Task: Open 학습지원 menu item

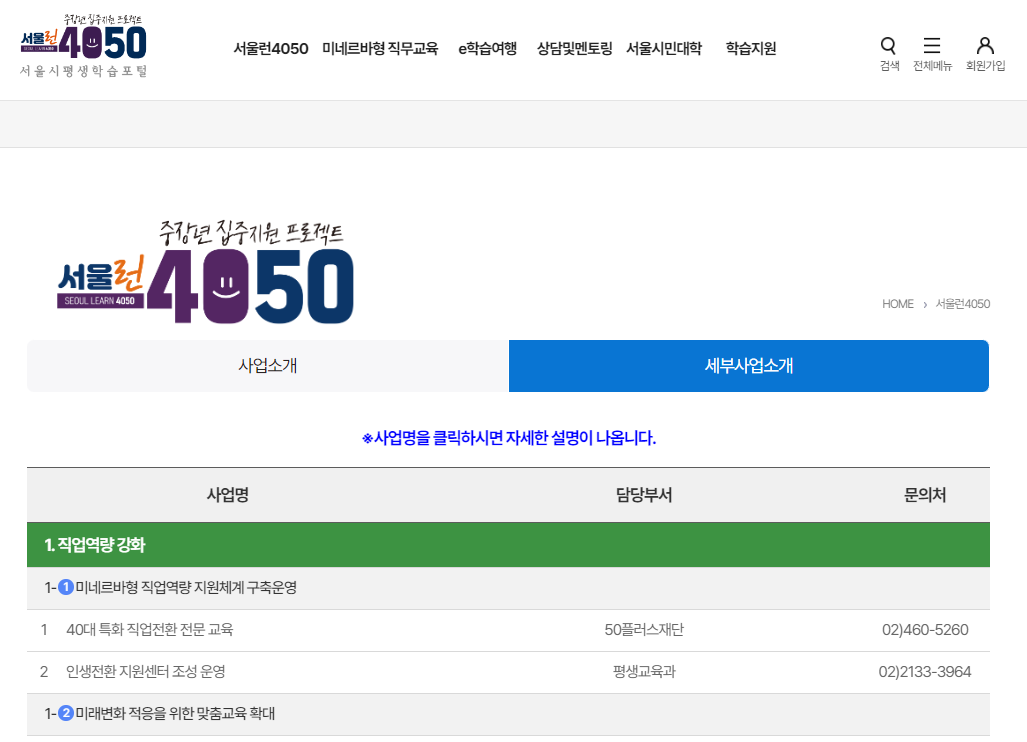Action: coord(751,48)
